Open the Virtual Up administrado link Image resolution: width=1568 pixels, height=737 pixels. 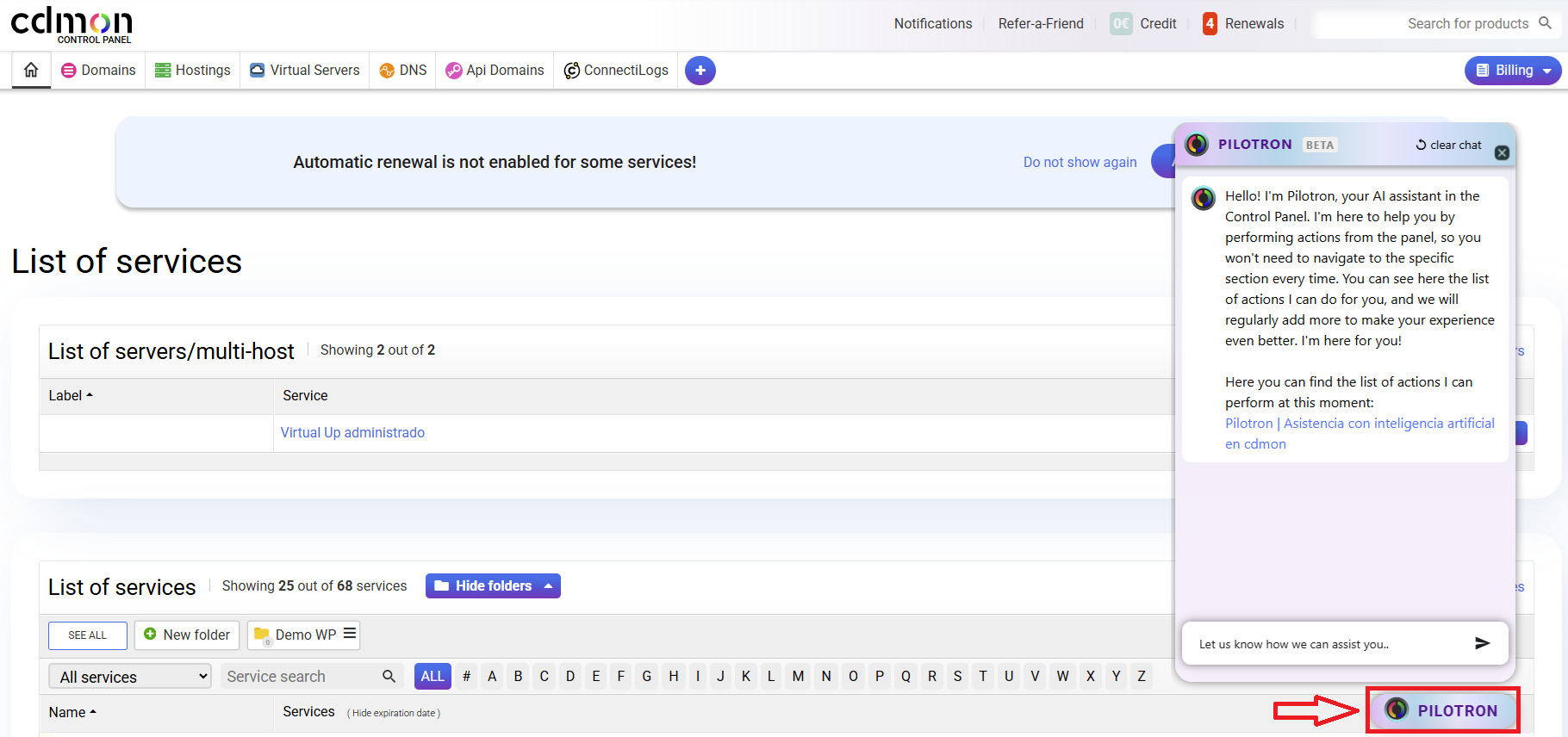(x=352, y=432)
